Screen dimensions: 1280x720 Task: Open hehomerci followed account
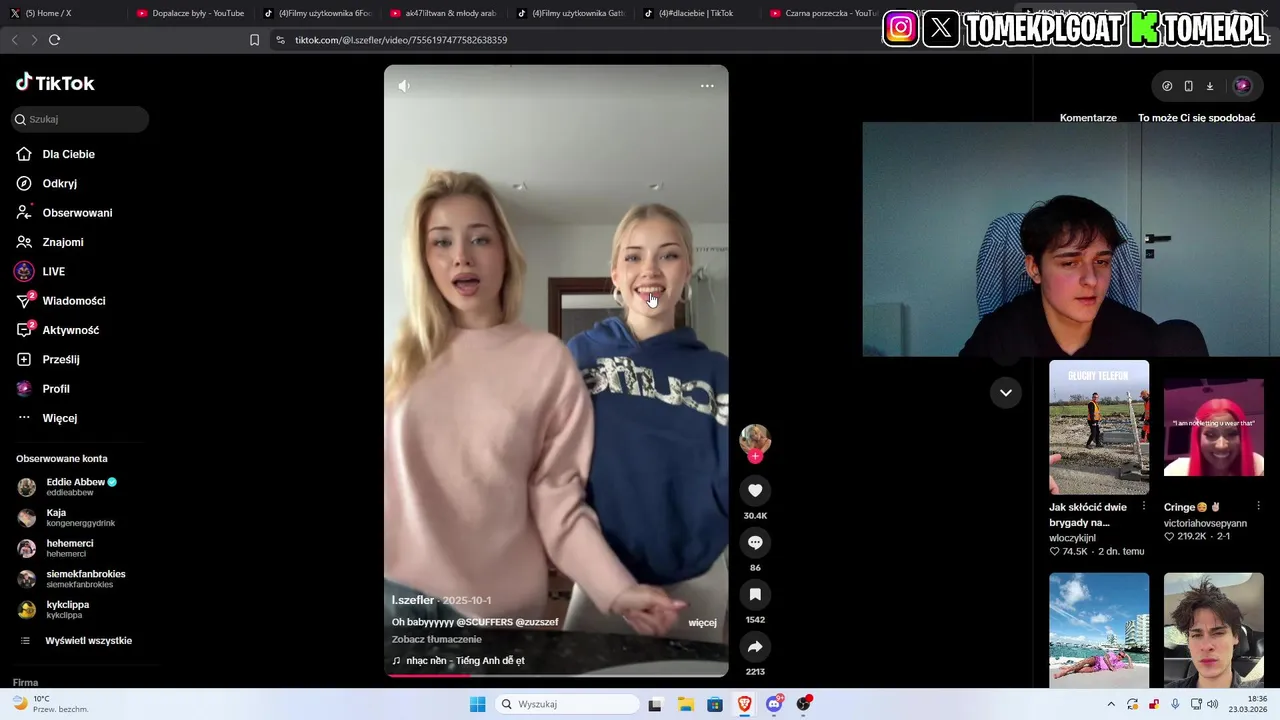pyautogui.click(x=56, y=548)
